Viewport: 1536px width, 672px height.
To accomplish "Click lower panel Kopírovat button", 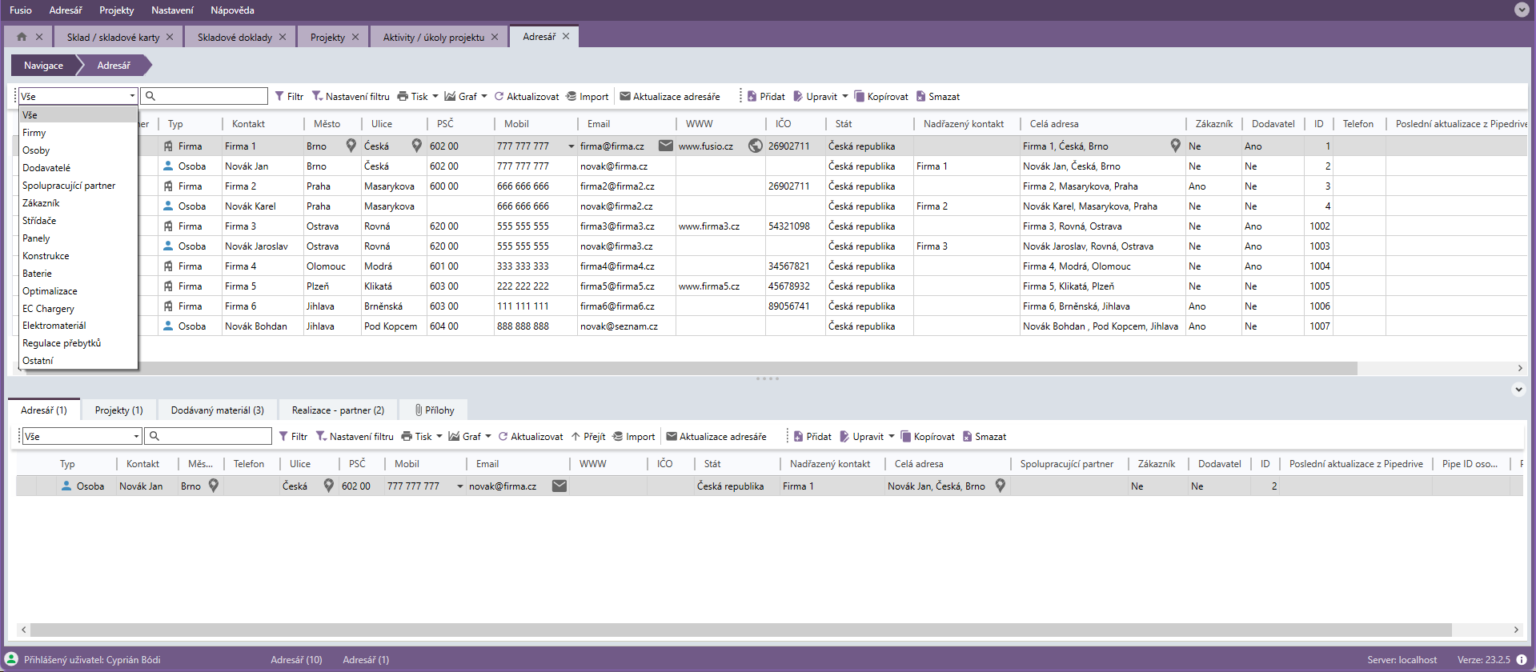I will click(928, 437).
